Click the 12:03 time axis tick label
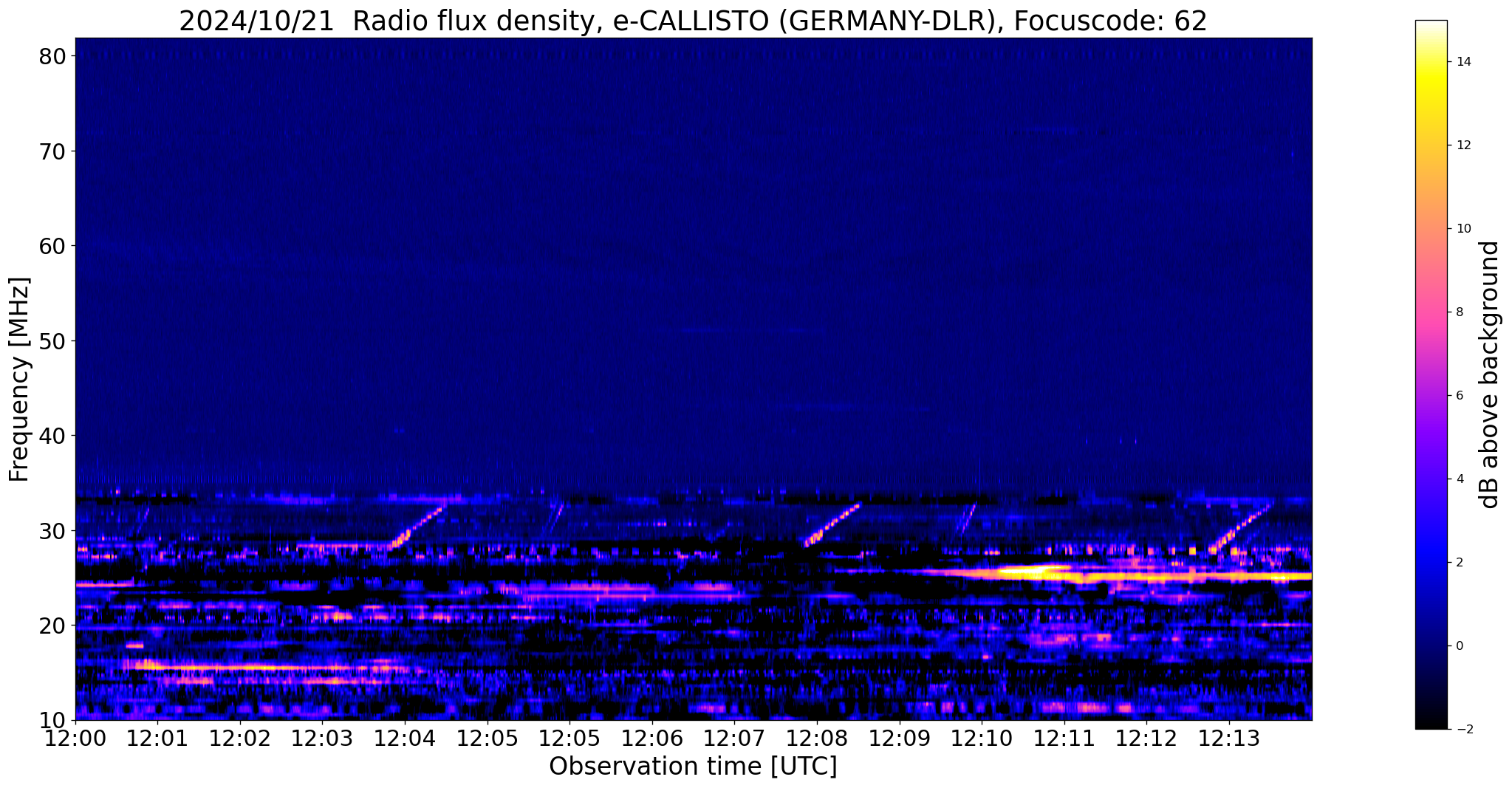Screen dimensions: 1512x788 (323, 739)
